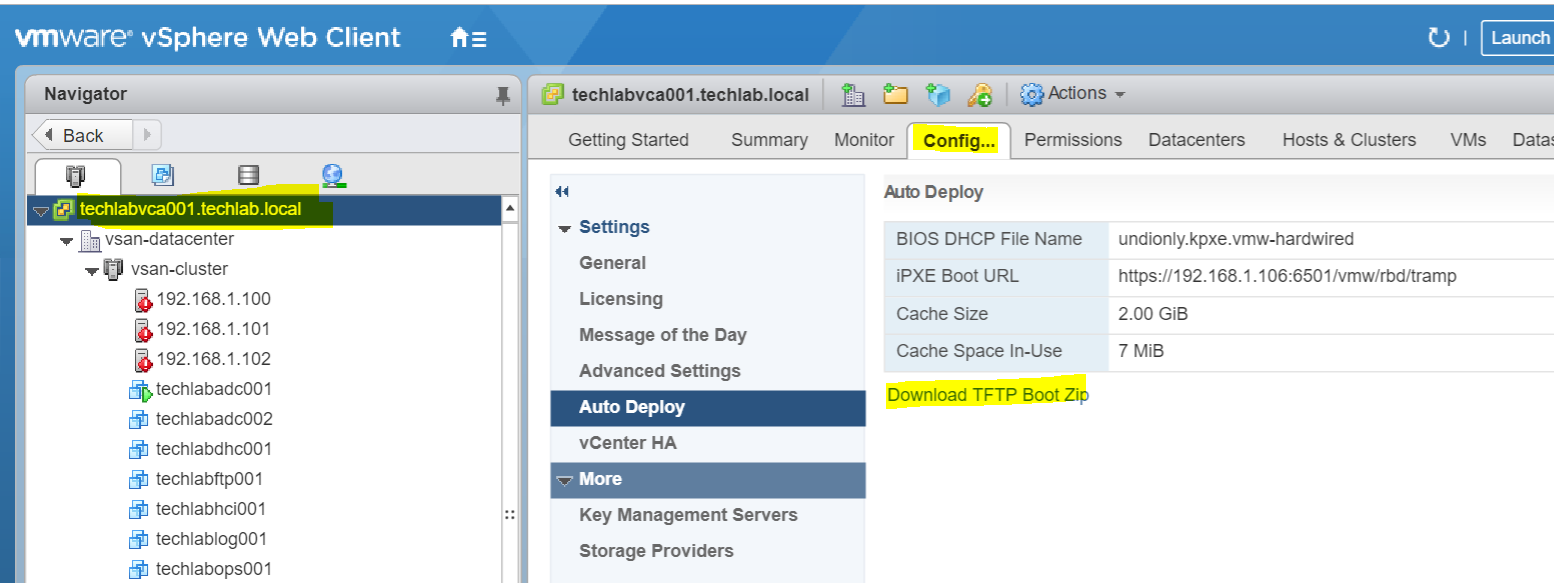Click the VM icon for techlabdhc001
The image size is (1554, 583).
point(139,450)
